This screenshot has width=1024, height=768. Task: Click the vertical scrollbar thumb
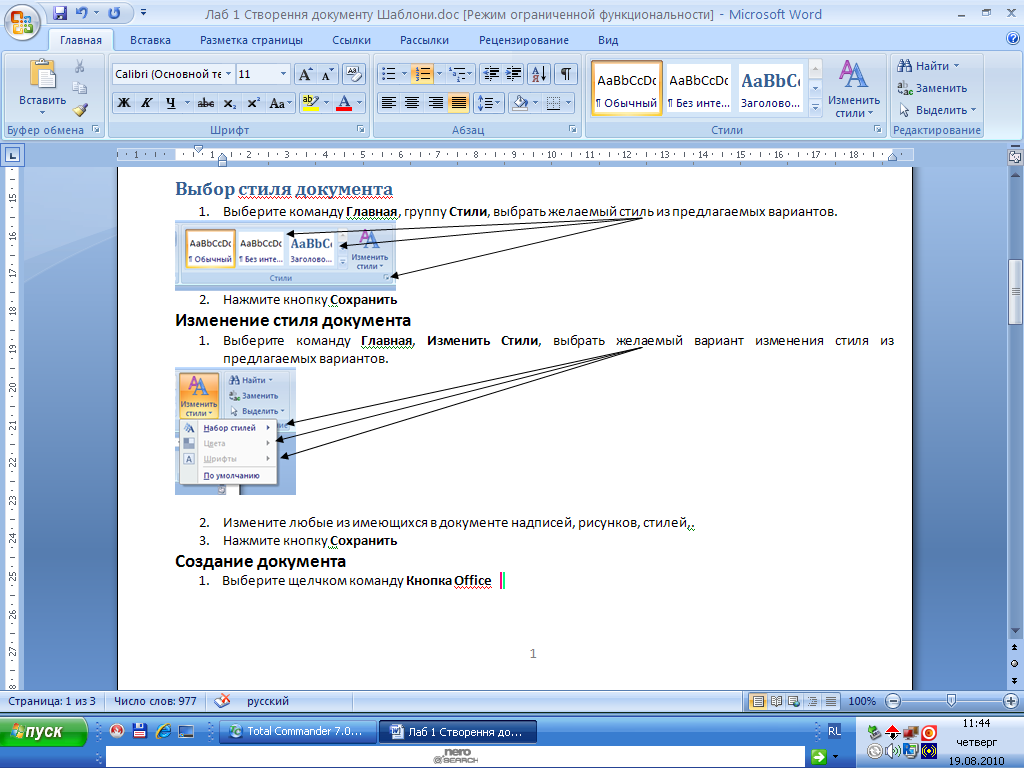(x=1015, y=292)
